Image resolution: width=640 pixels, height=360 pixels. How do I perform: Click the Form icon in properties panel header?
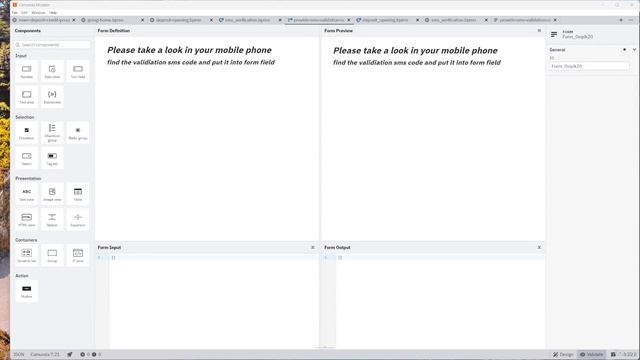click(554, 34)
